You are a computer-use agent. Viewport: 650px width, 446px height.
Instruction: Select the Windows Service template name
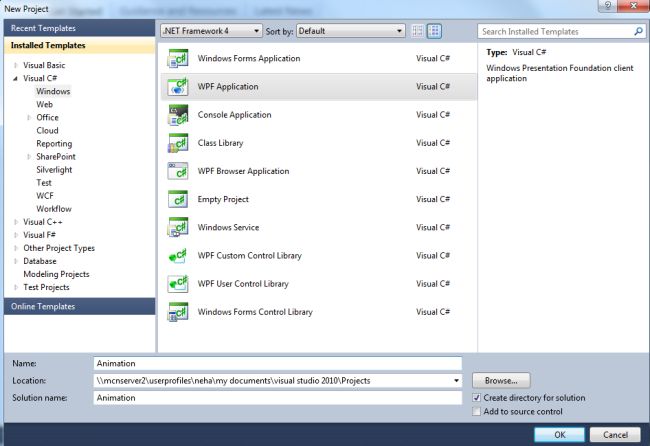(228, 228)
